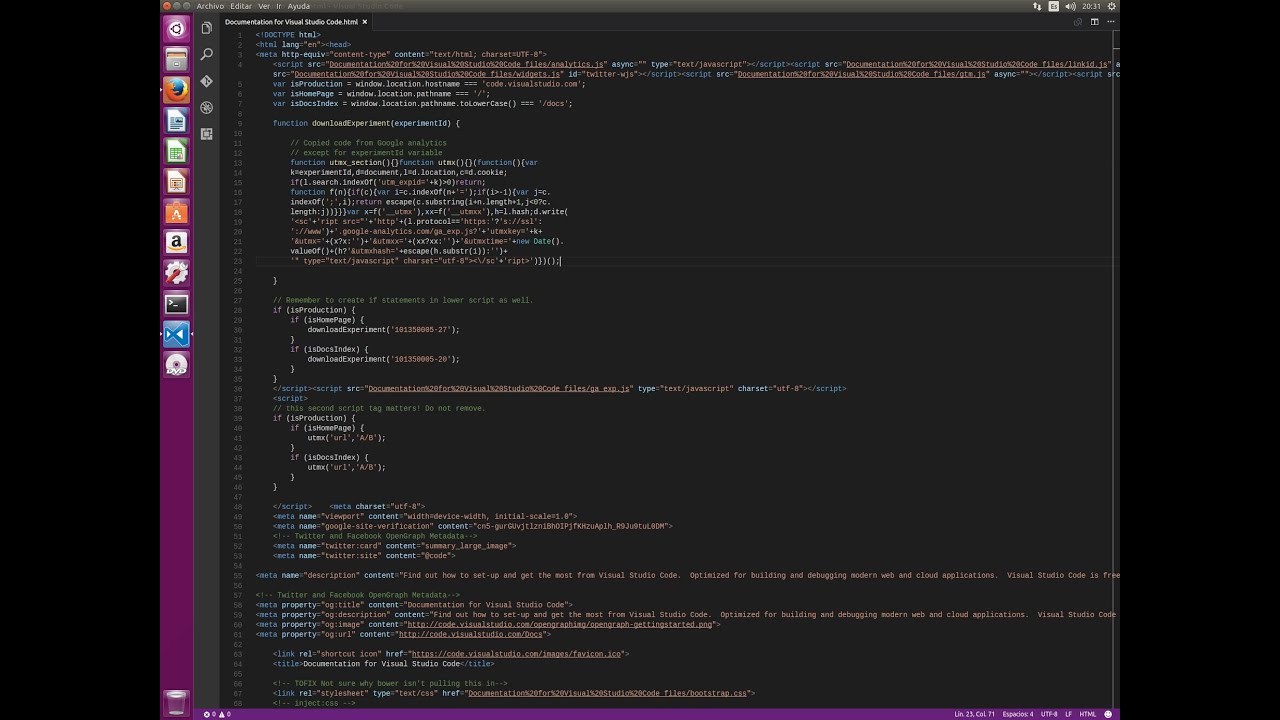1280x720 pixels.
Task: Open the Trash in the dock
Action: click(x=176, y=702)
